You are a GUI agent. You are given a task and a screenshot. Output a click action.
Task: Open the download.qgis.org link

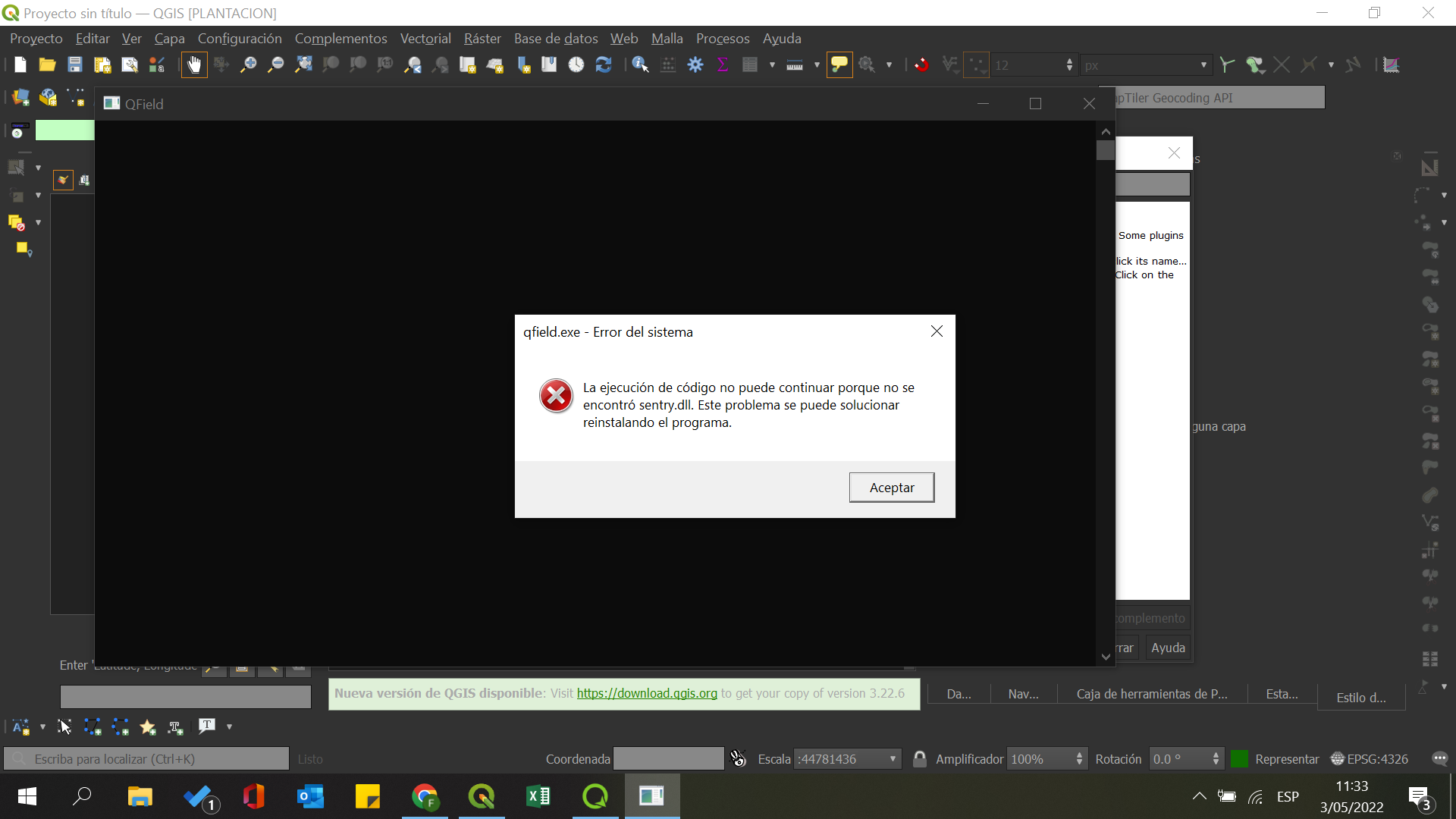tap(645, 693)
